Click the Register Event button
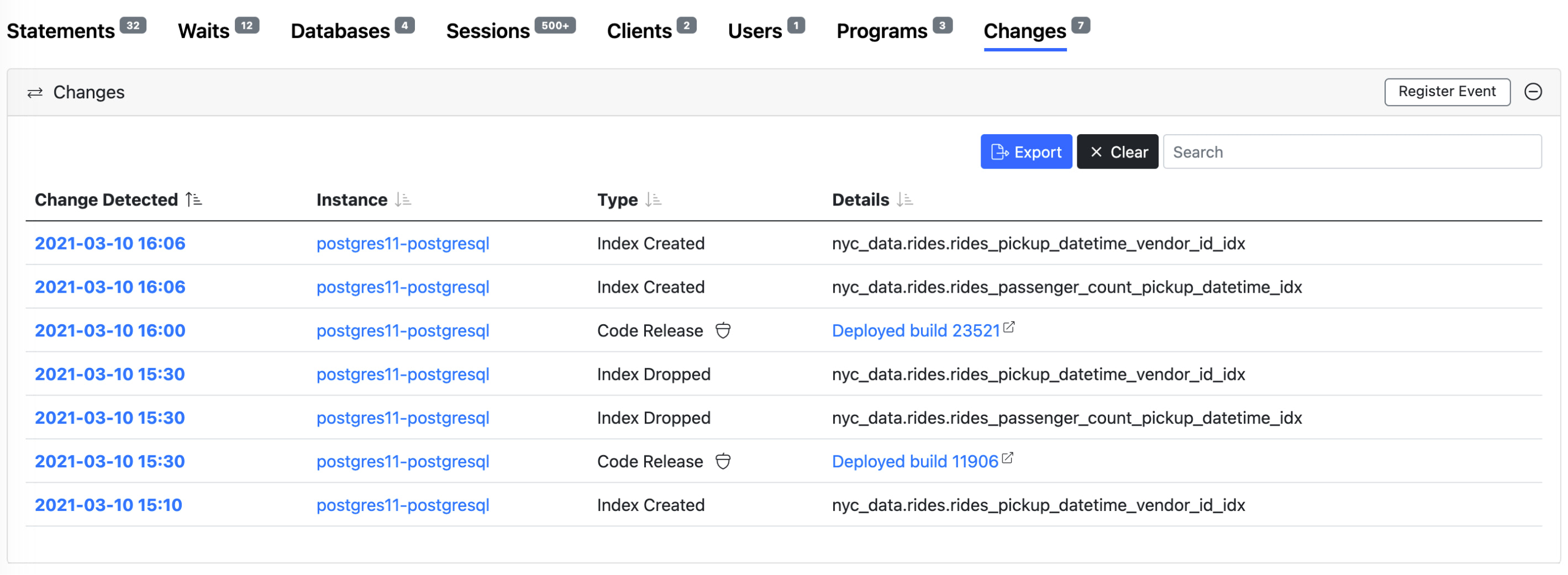Screen dimensions: 1568x575 [x=1447, y=92]
